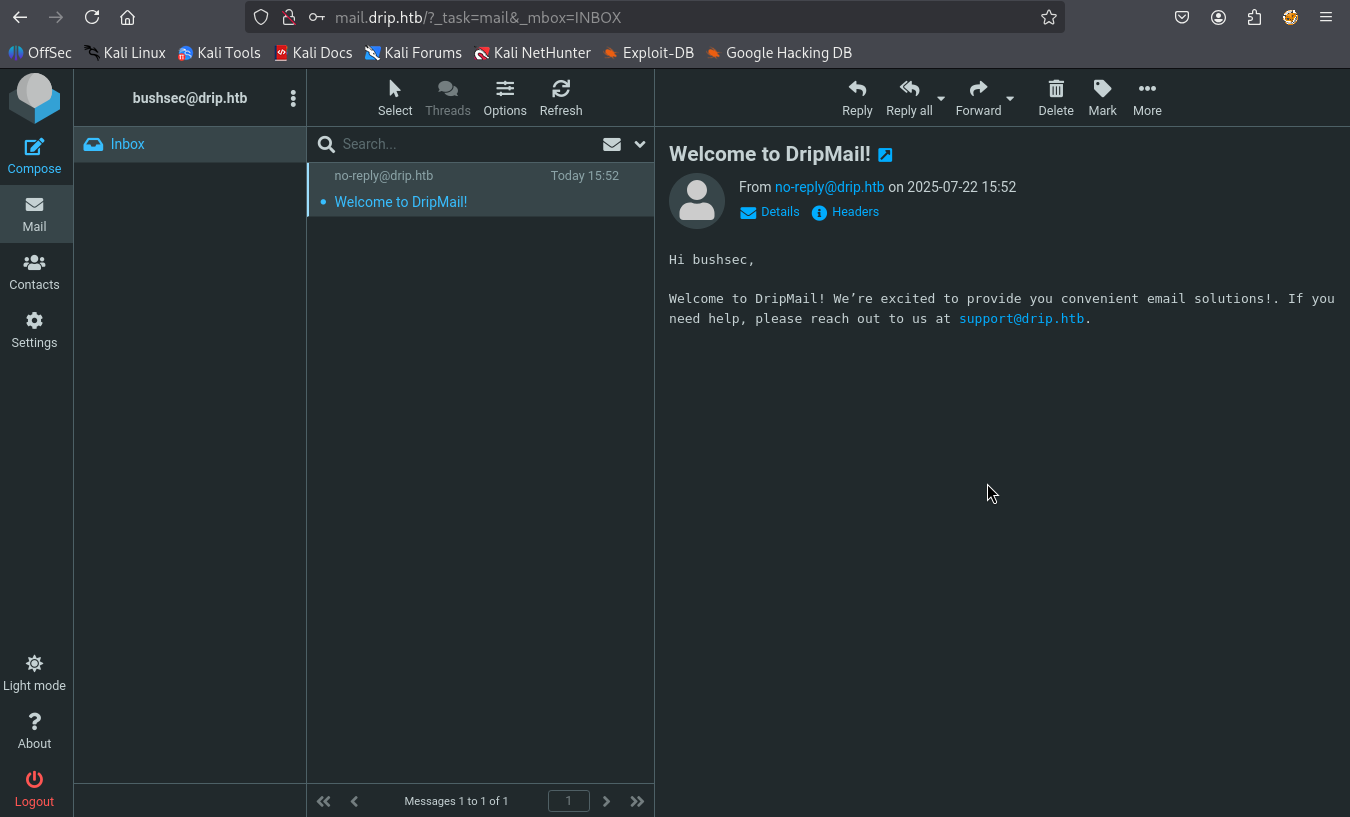Toggle the unread messages filter envelope

pos(612,144)
